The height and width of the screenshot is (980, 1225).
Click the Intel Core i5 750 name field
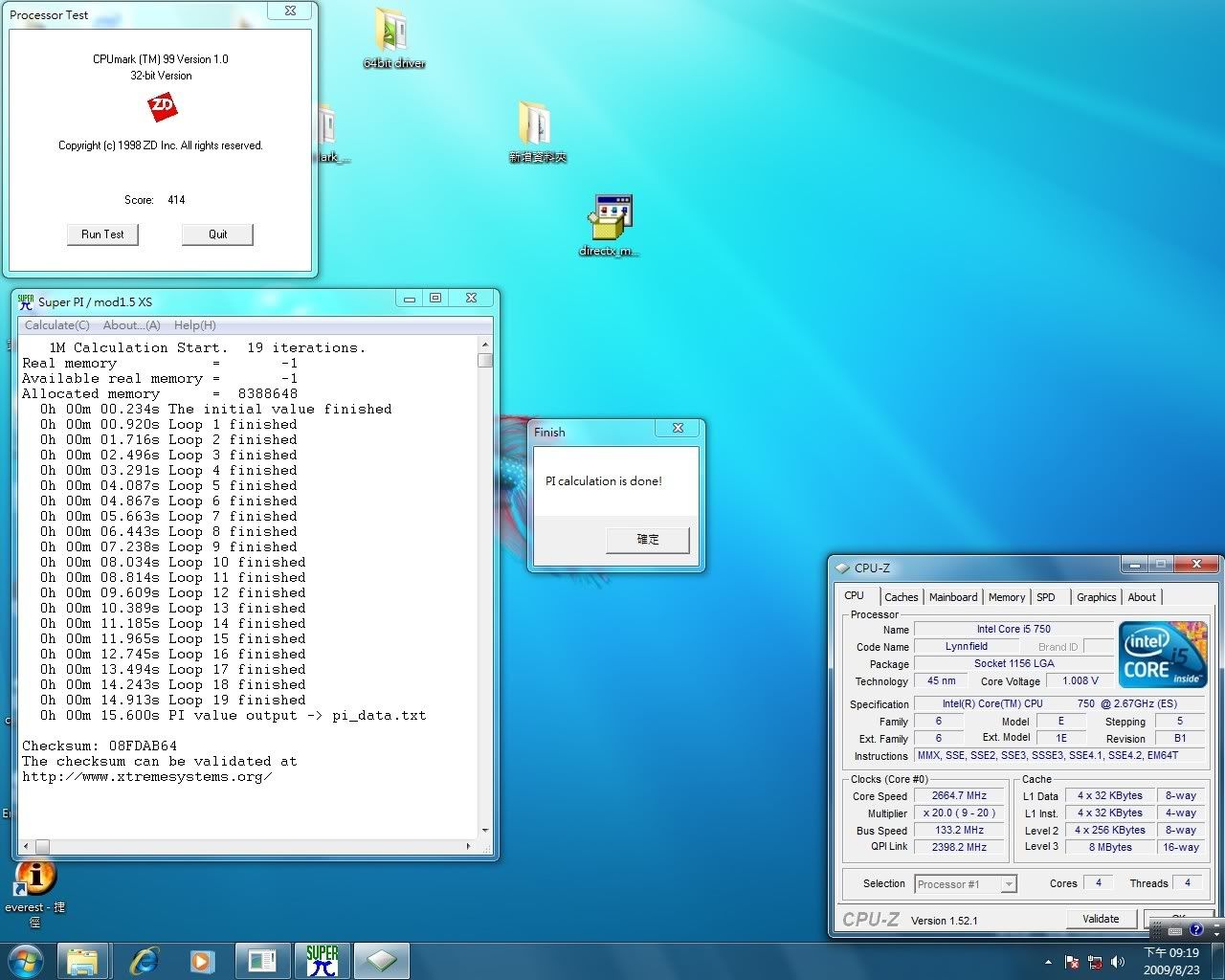1013,629
